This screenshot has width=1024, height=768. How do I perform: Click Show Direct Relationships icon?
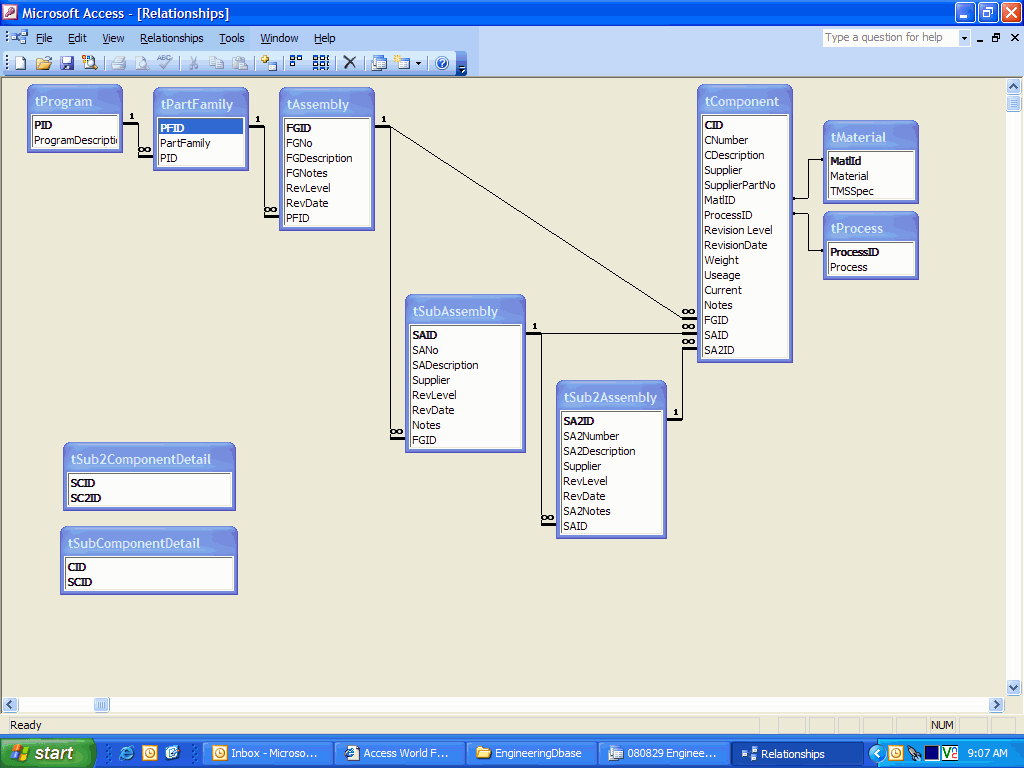click(x=296, y=63)
